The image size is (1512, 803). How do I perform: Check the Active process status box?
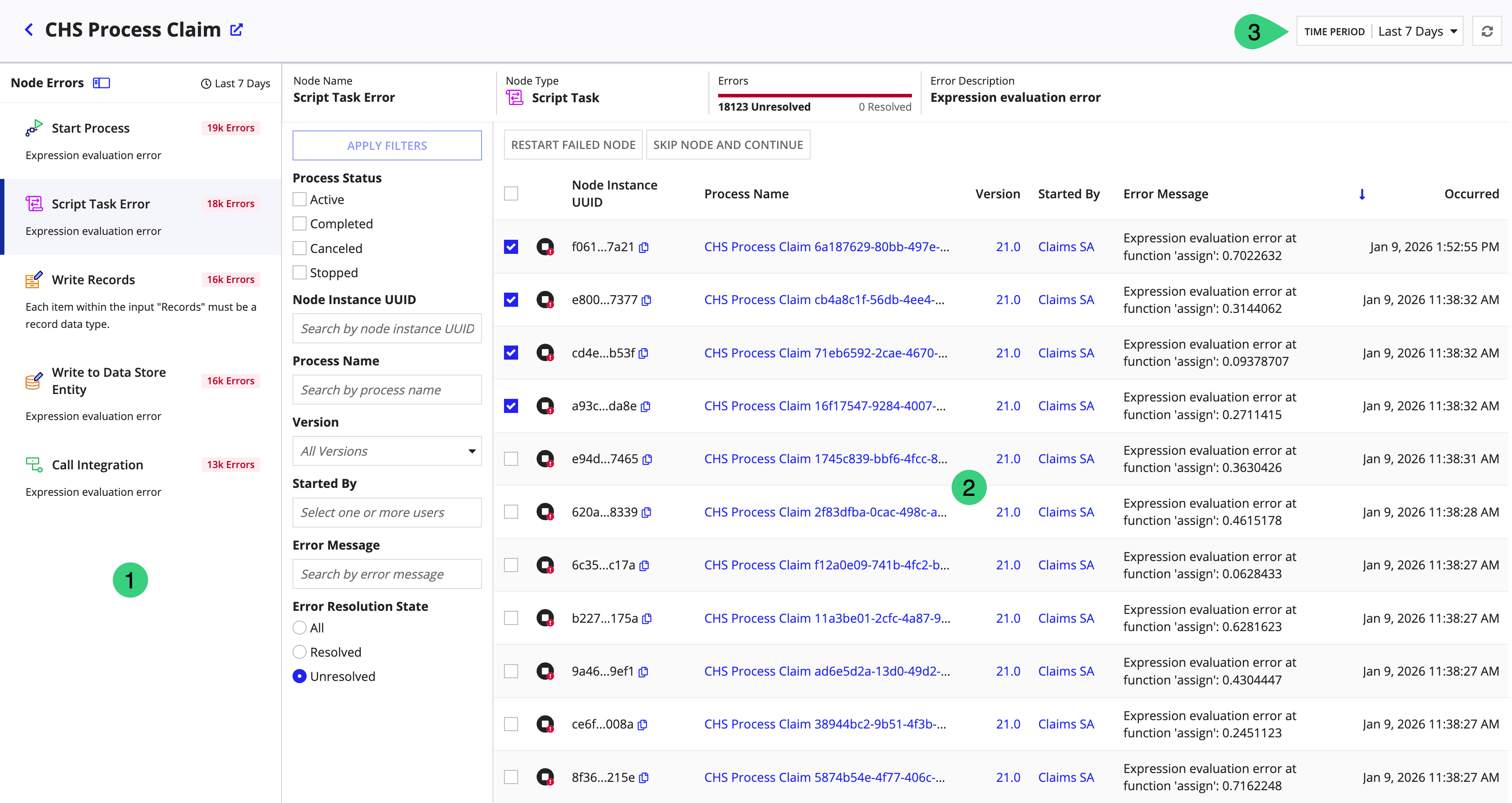[299, 200]
